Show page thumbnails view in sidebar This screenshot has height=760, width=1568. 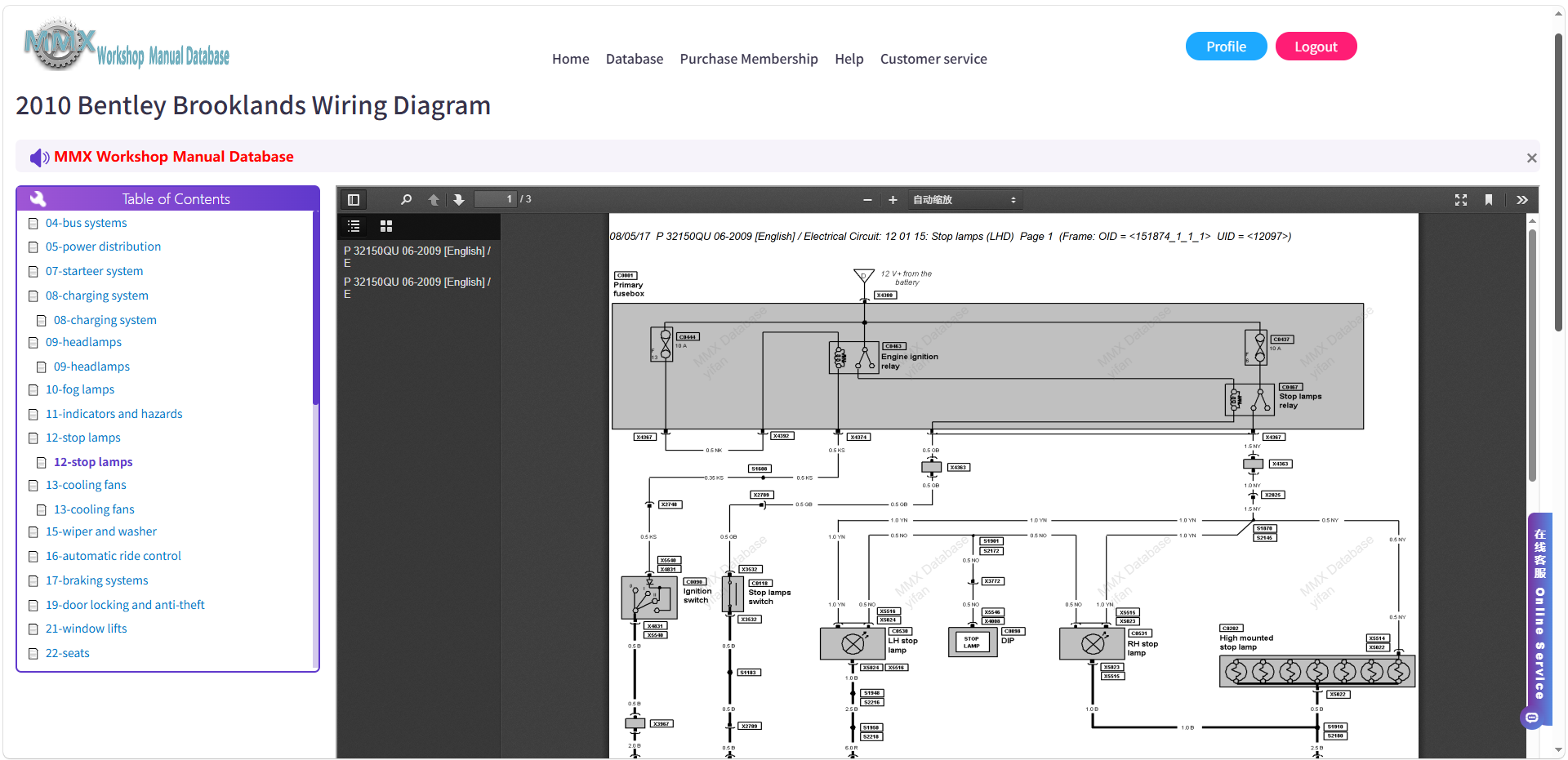point(386,226)
